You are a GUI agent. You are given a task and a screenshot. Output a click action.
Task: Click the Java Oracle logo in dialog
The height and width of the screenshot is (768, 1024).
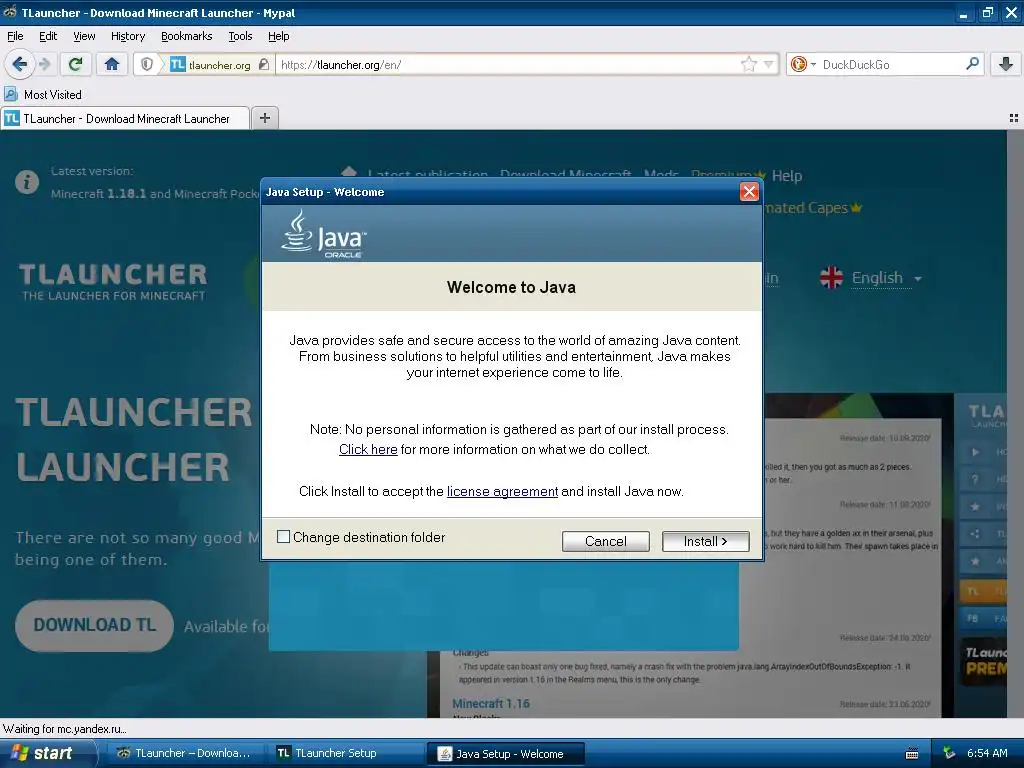point(324,234)
